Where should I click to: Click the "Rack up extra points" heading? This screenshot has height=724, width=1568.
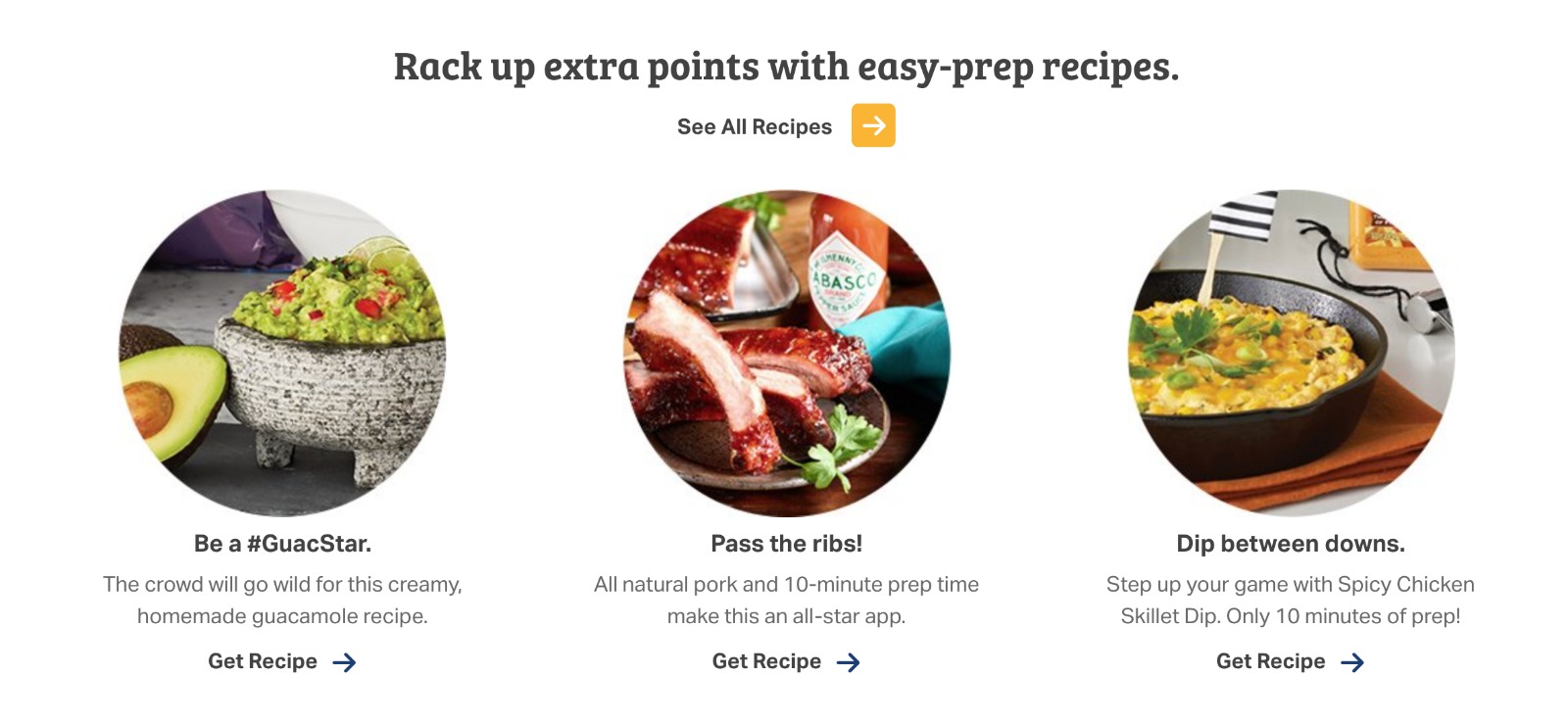coord(786,67)
